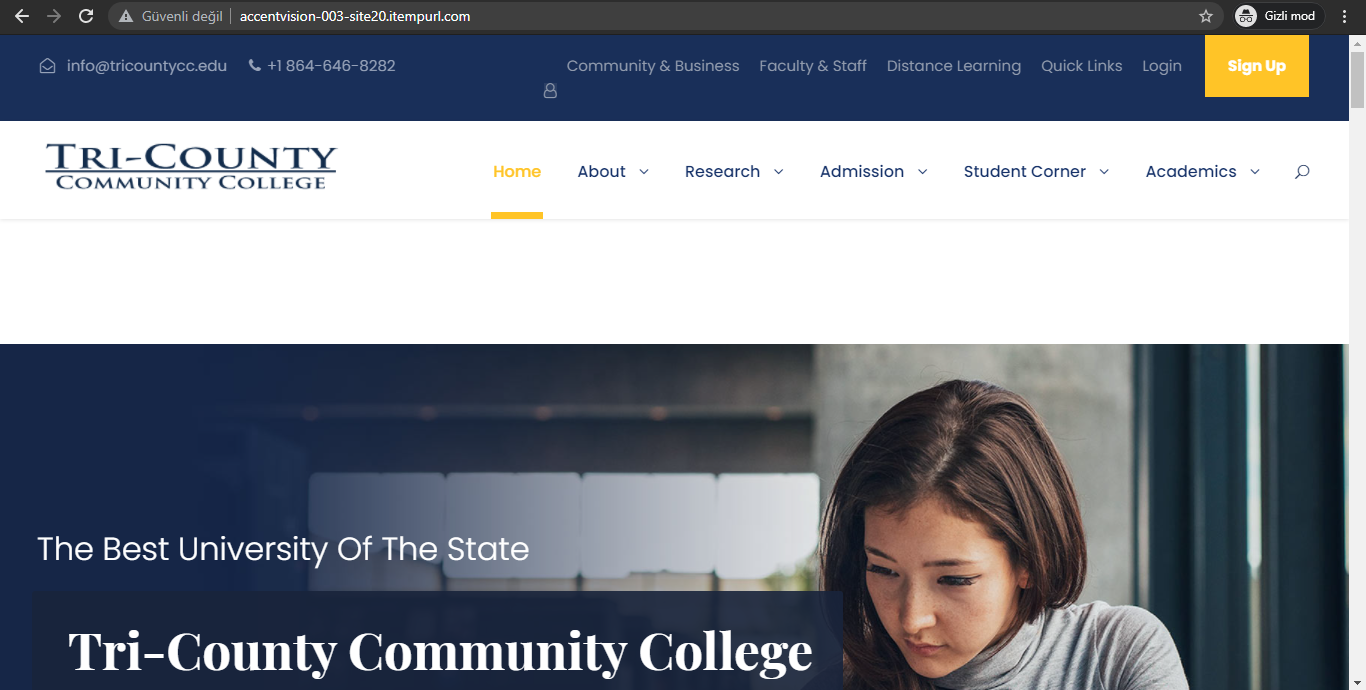The width and height of the screenshot is (1366, 690).
Task: Open the Distance Learning link
Action: (x=954, y=66)
